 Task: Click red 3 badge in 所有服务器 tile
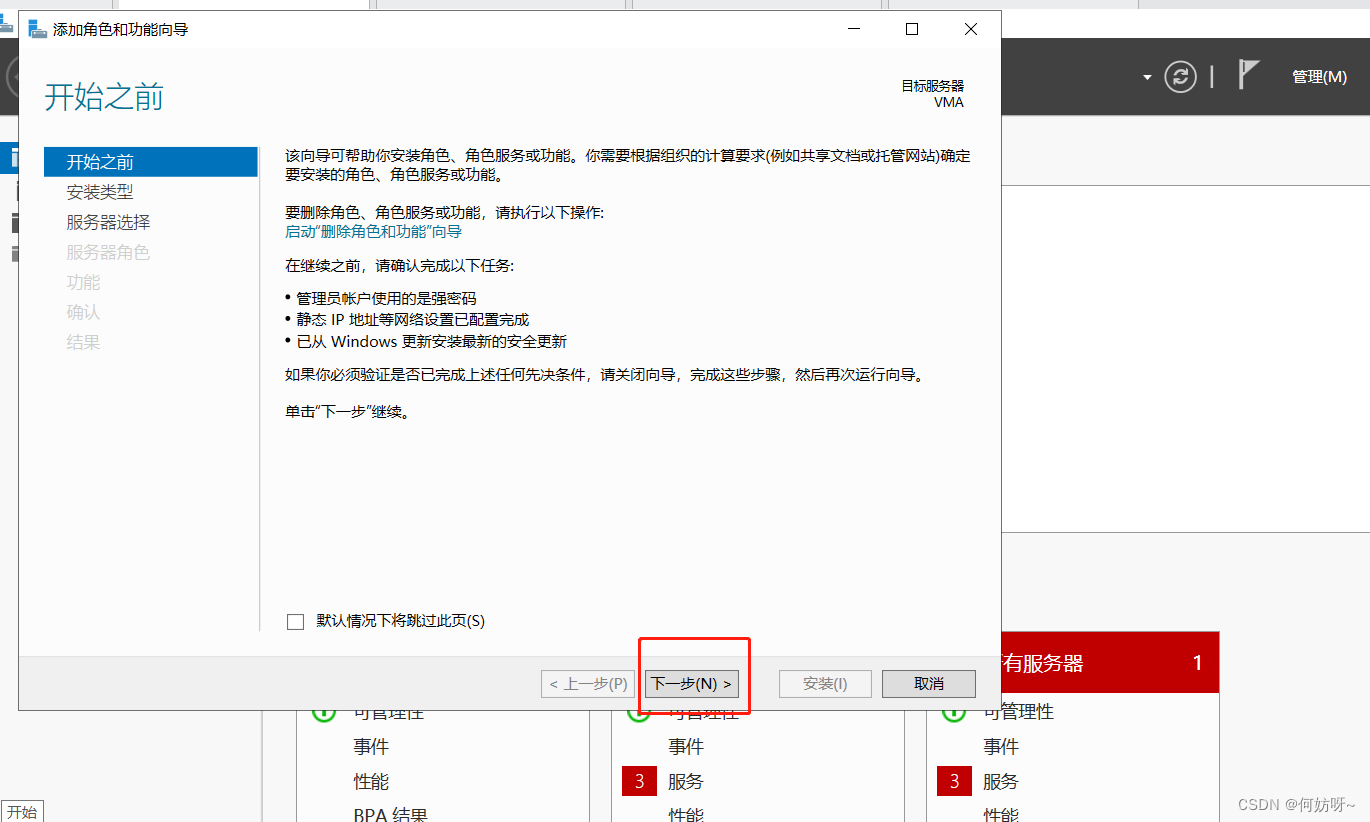(x=954, y=781)
